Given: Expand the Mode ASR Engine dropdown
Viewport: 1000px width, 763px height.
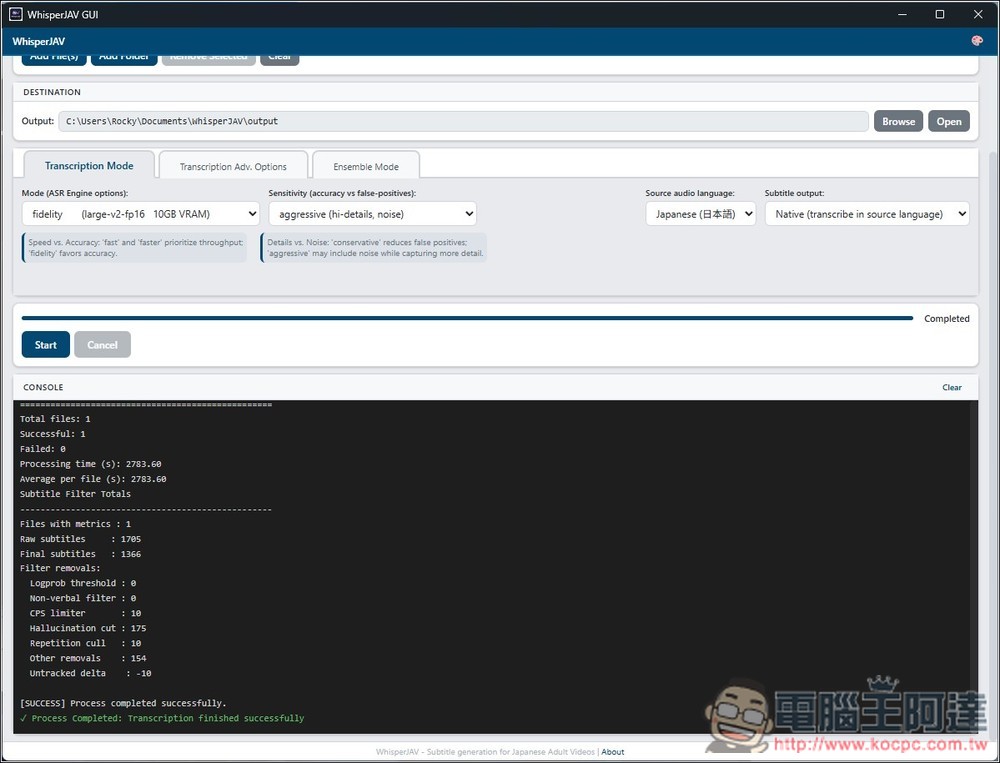Looking at the screenshot, I should pyautogui.click(x=140, y=214).
